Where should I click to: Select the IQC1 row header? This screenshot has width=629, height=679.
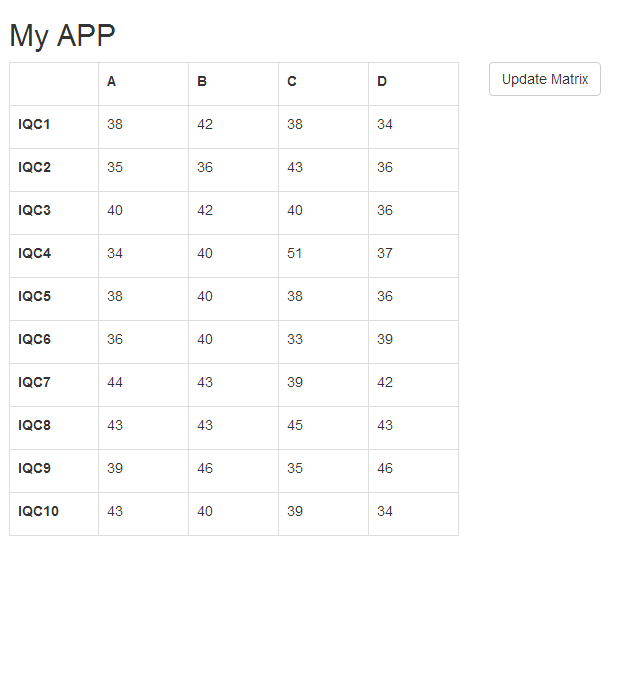[34, 125]
